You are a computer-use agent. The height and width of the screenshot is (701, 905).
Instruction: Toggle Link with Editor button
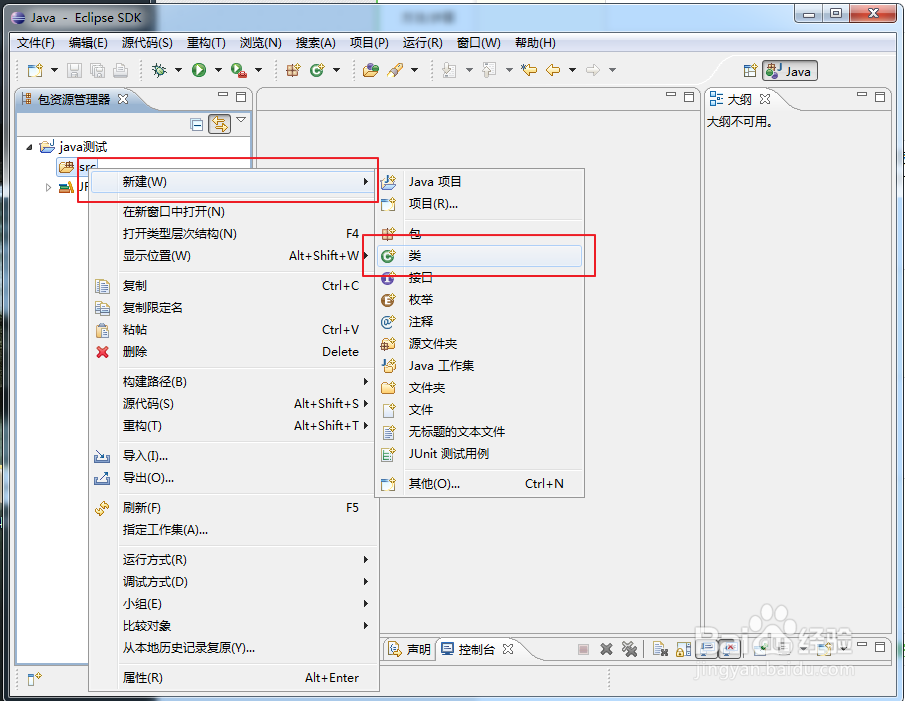click(219, 123)
